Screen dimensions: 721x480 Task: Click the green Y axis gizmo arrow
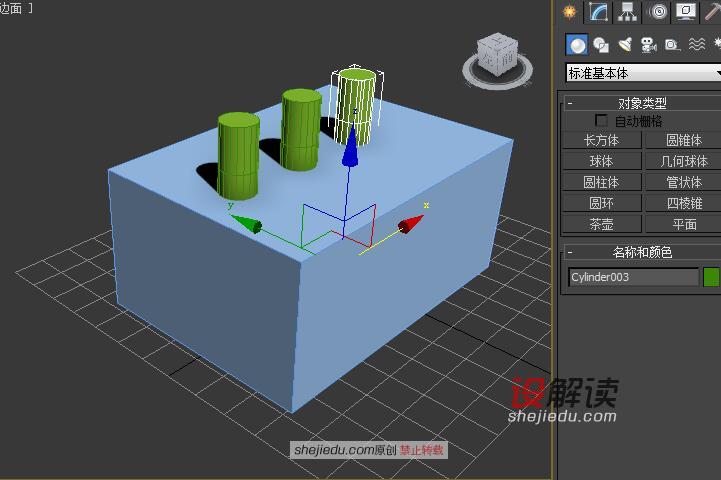246,223
